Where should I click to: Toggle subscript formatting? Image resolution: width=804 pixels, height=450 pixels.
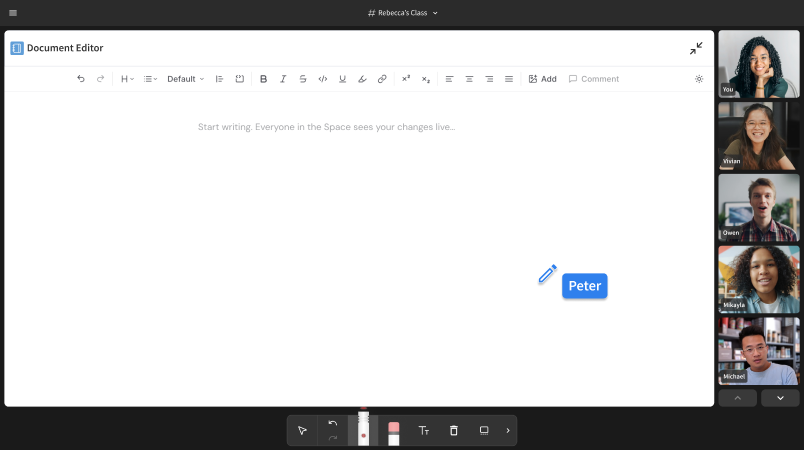426,79
